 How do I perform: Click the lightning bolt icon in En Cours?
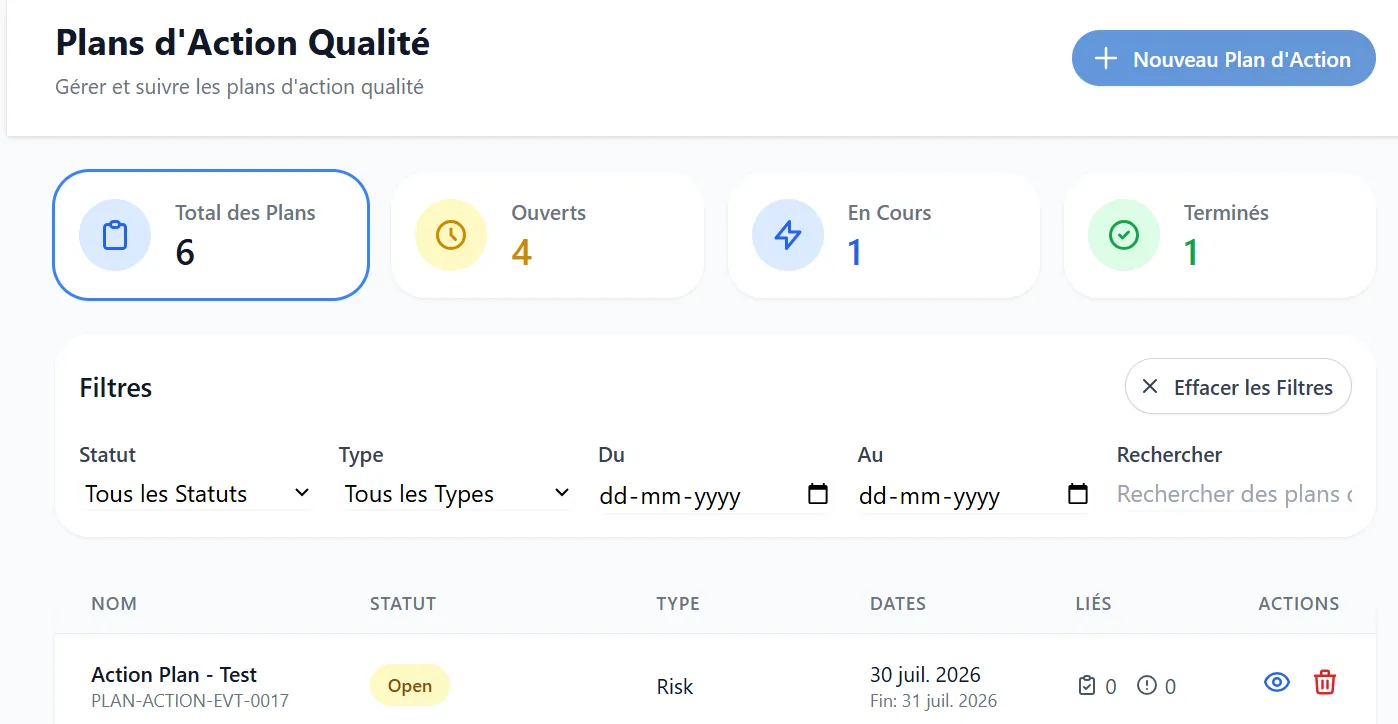click(x=788, y=235)
